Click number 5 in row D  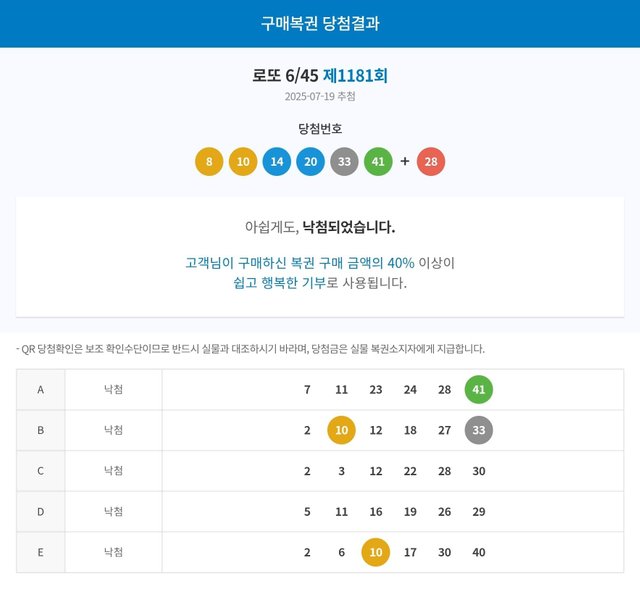(307, 512)
